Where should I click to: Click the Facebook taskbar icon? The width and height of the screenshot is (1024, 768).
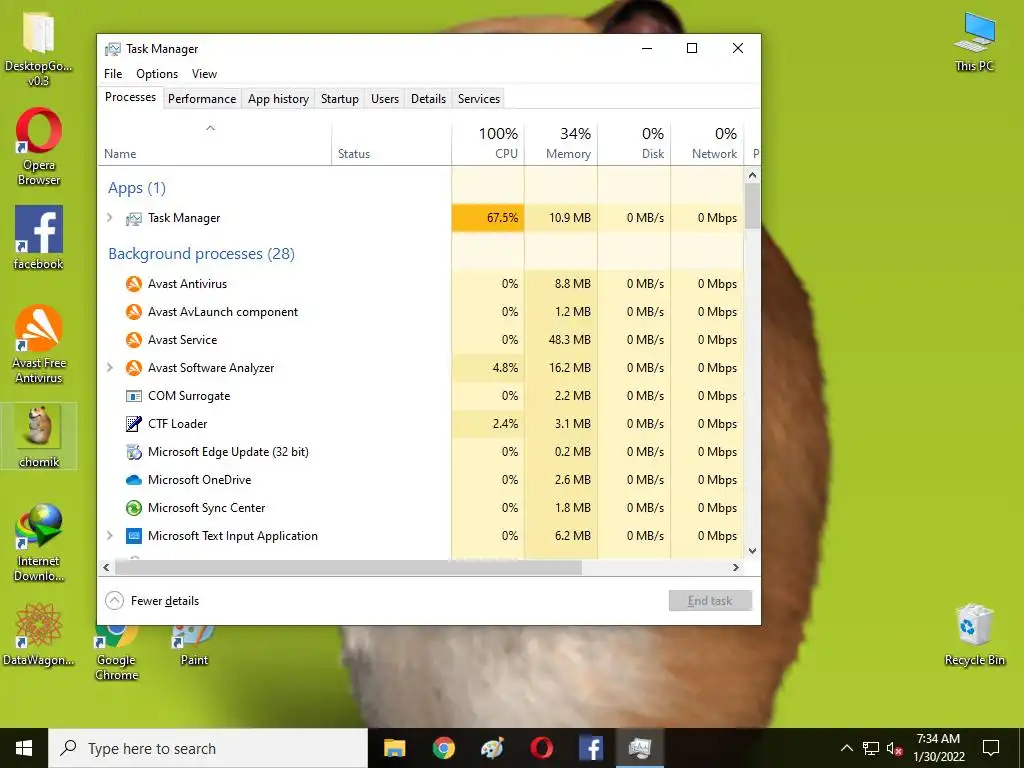pos(591,748)
